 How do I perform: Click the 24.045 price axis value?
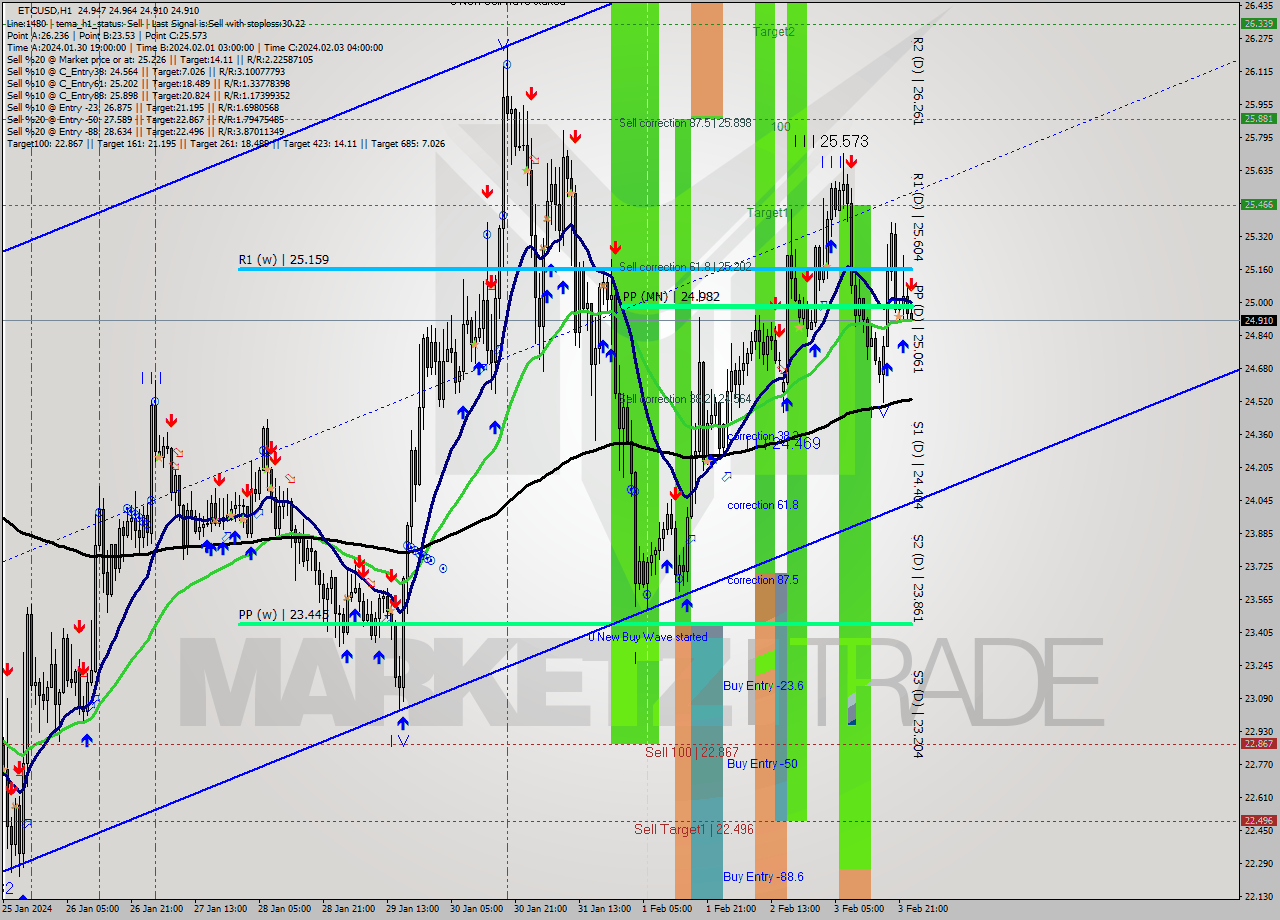click(x=1257, y=500)
